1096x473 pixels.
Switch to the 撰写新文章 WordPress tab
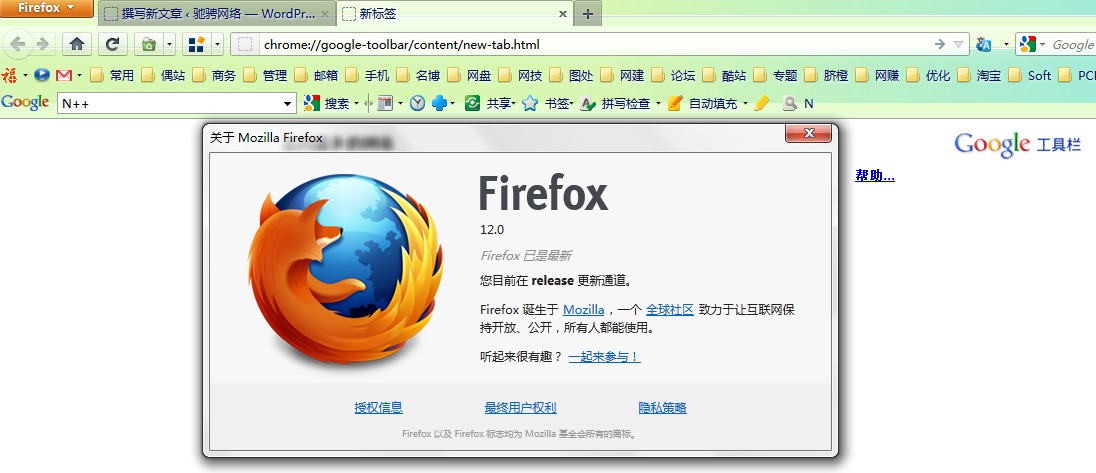(x=217, y=13)
